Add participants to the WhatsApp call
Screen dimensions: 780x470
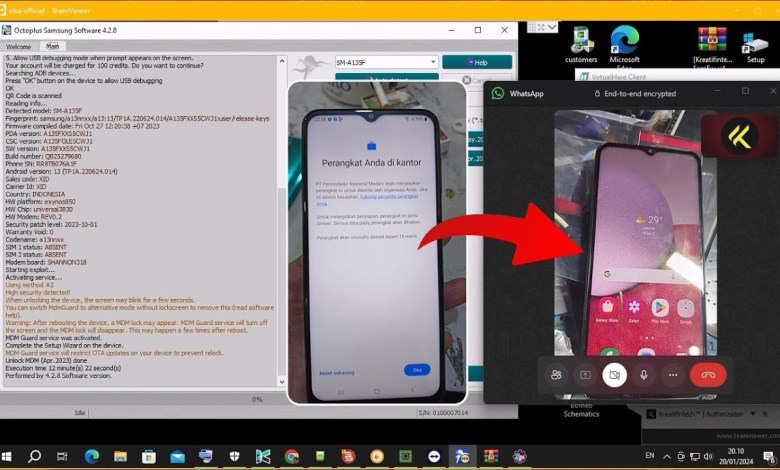(x=555, y=374)
